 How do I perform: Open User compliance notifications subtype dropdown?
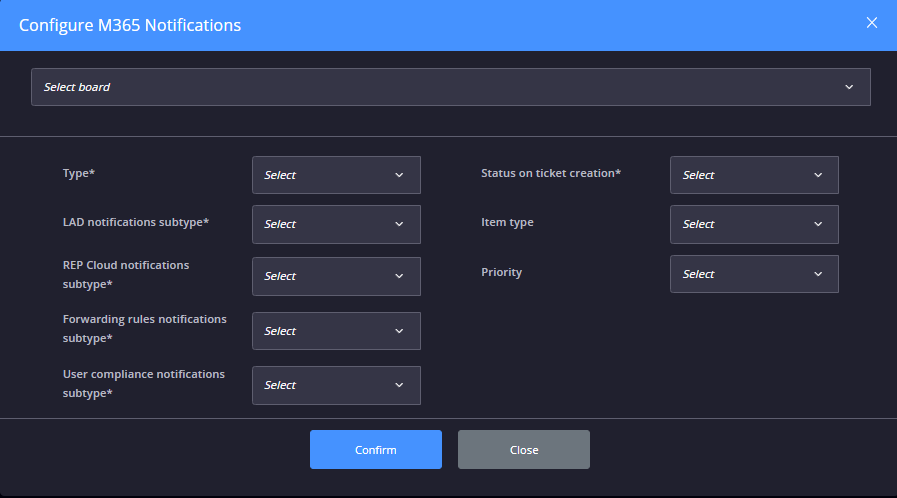336,385
